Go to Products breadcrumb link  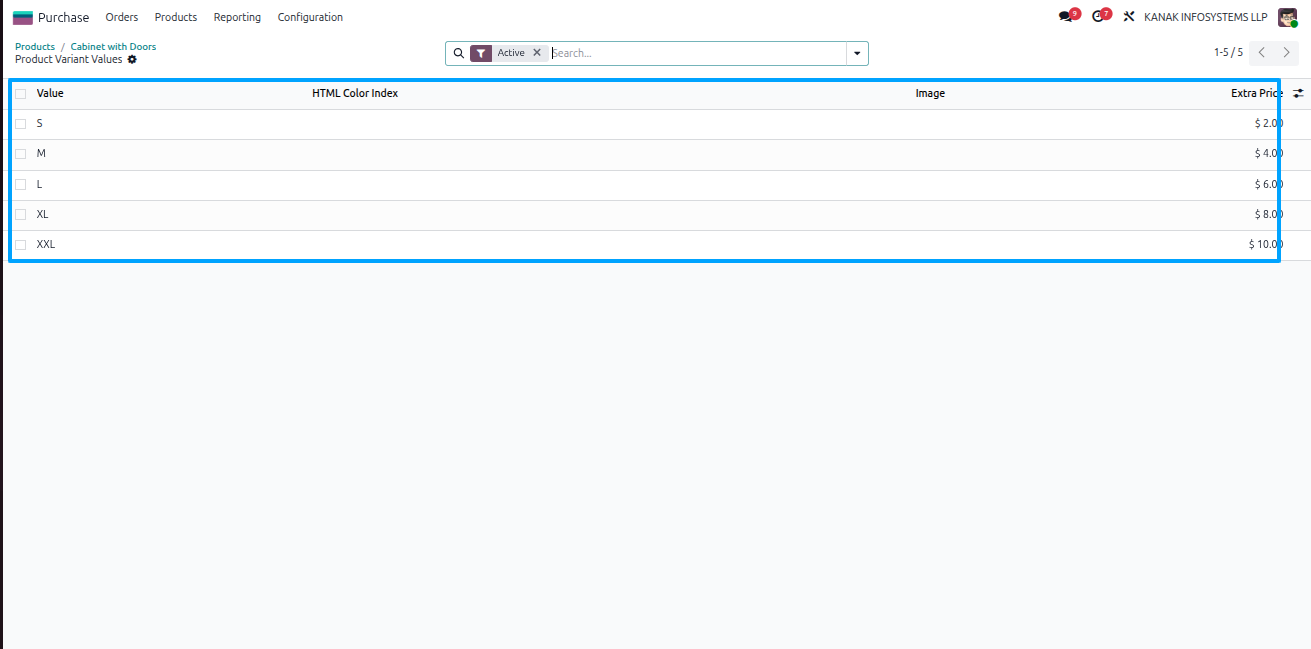35,47
